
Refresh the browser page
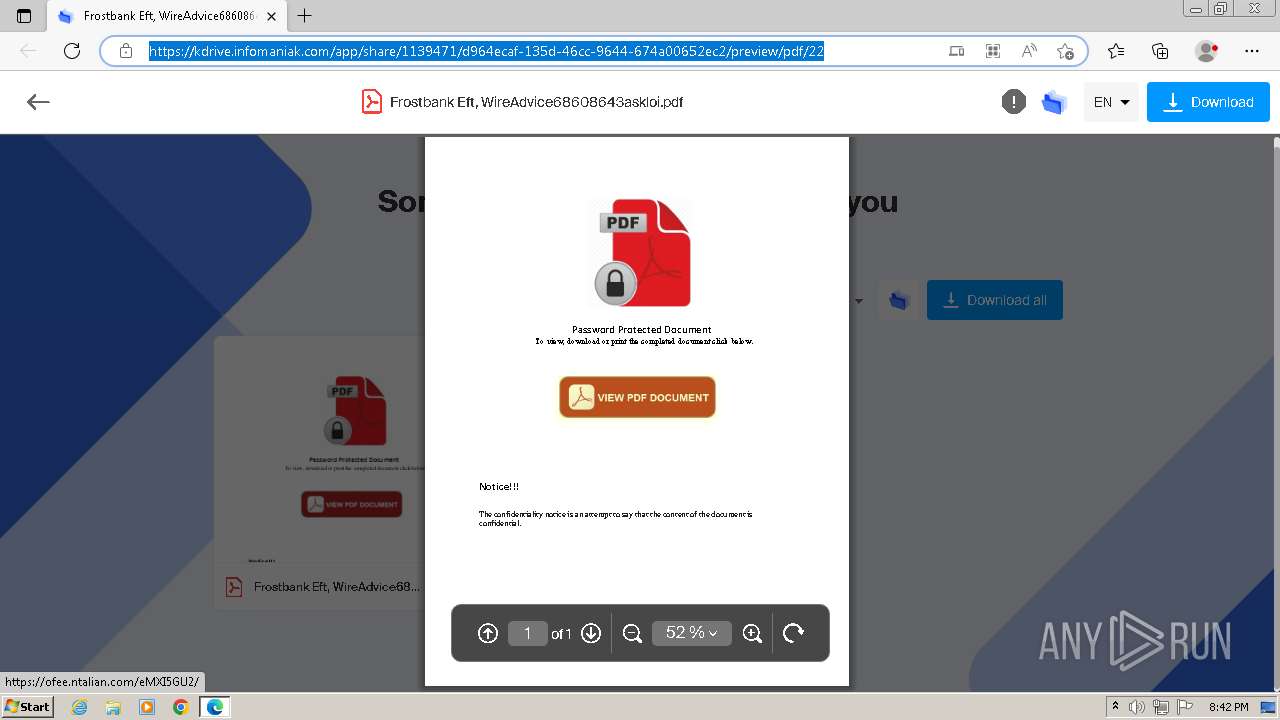coord(72,51)
